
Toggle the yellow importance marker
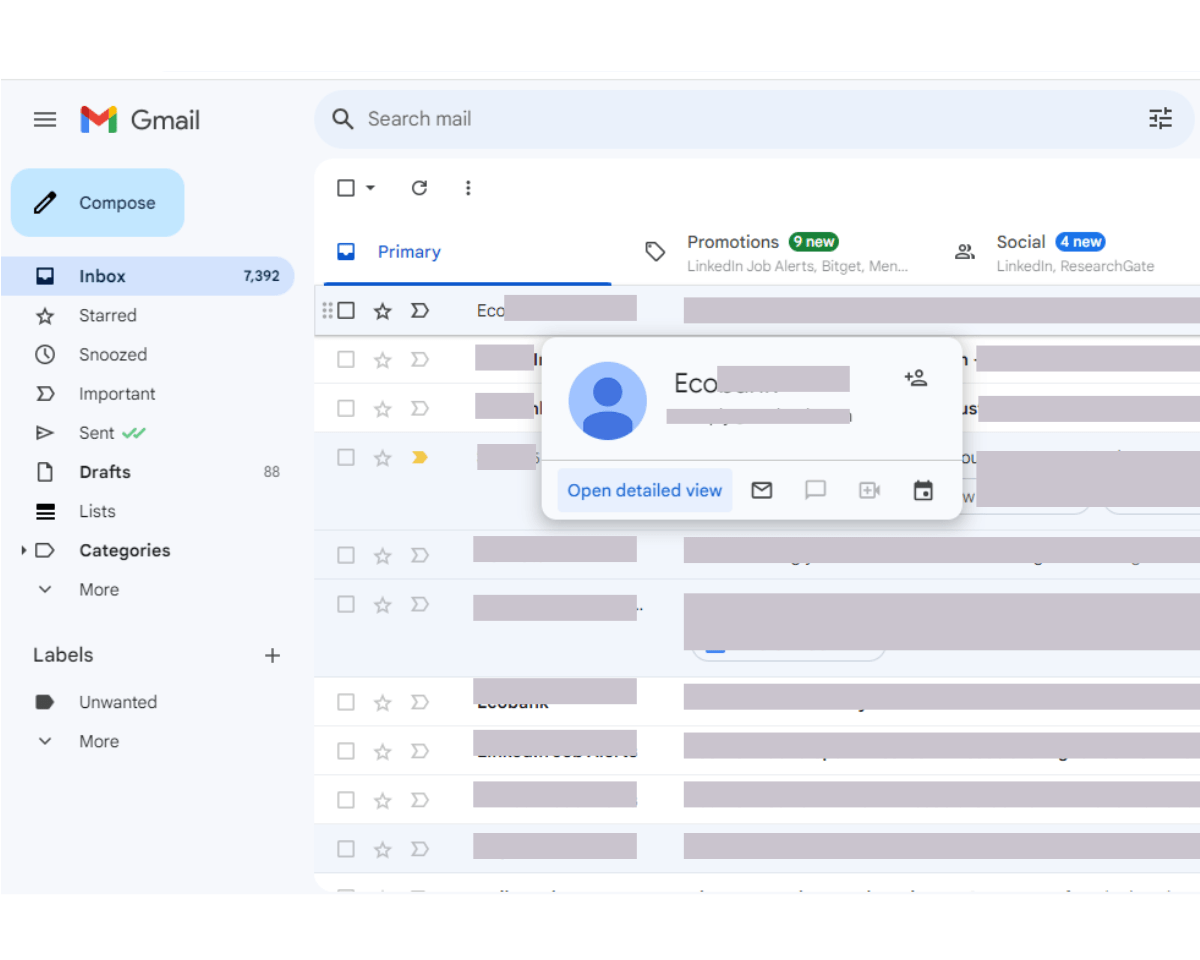(420, 457)
